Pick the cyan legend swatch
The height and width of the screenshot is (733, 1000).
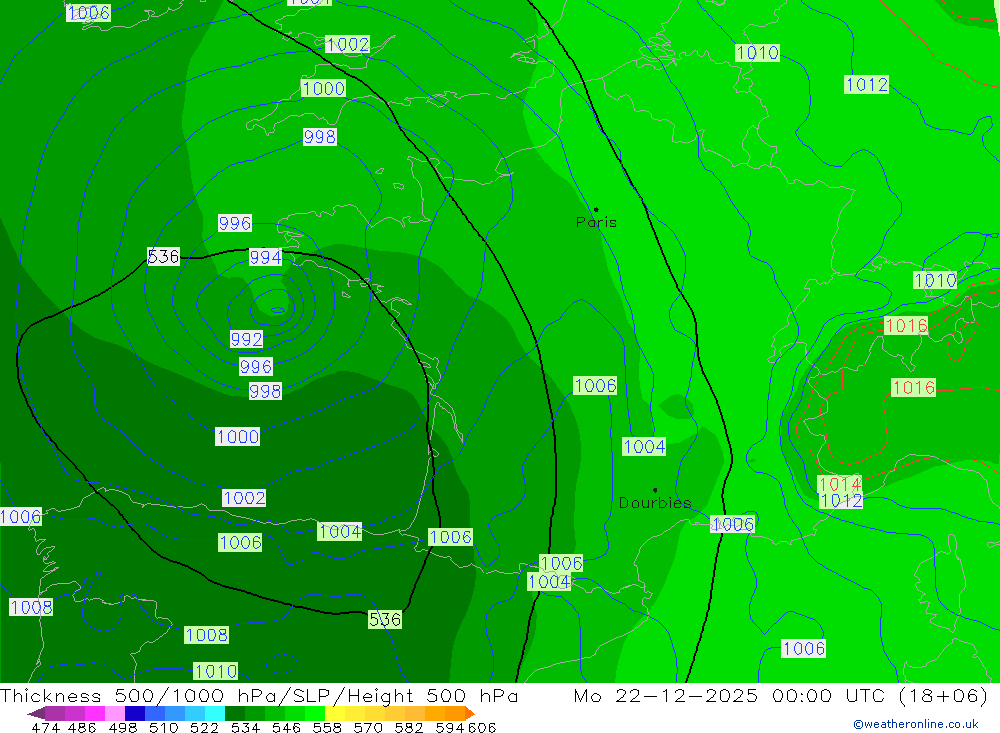point(215,713)
